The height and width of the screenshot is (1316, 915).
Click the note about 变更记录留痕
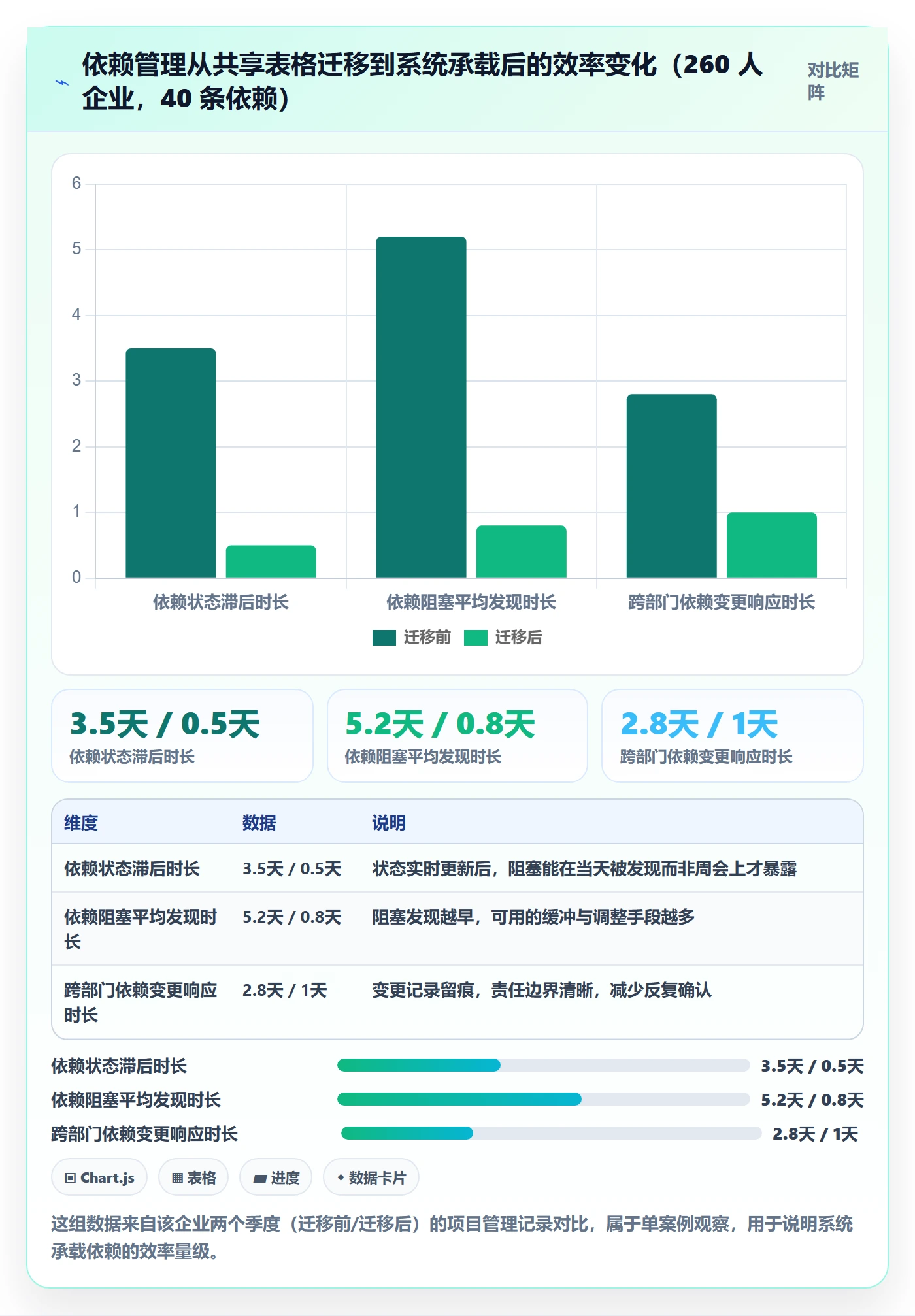[x=542, y=990]
